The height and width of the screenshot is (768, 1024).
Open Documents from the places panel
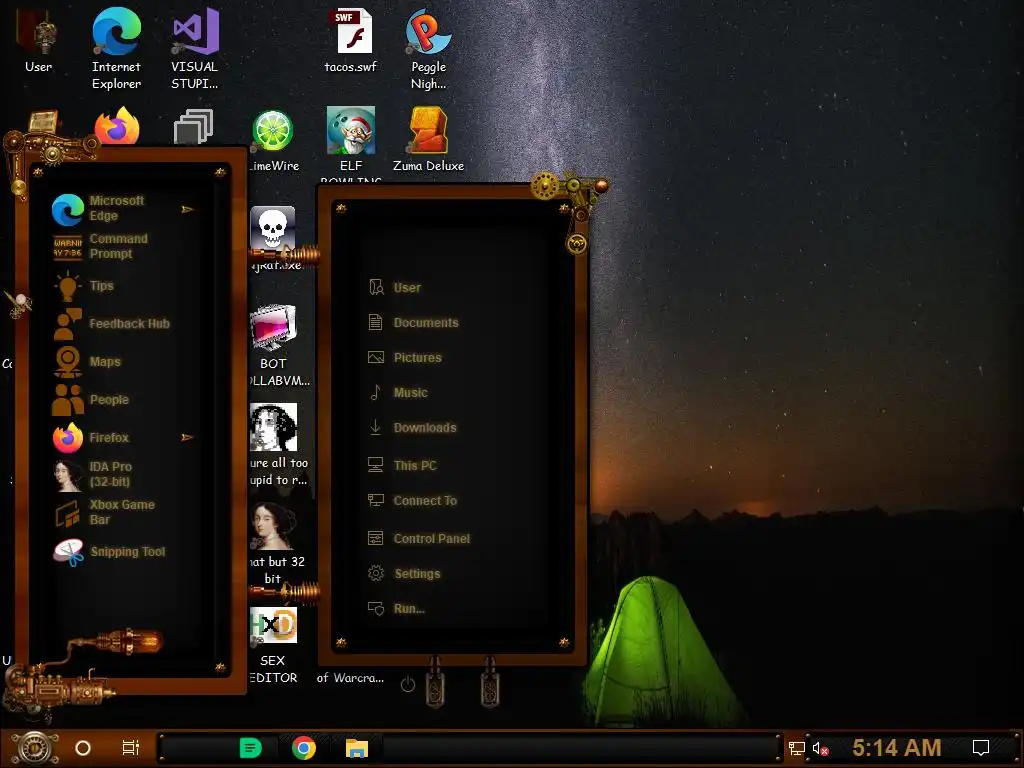pos(413,323)
